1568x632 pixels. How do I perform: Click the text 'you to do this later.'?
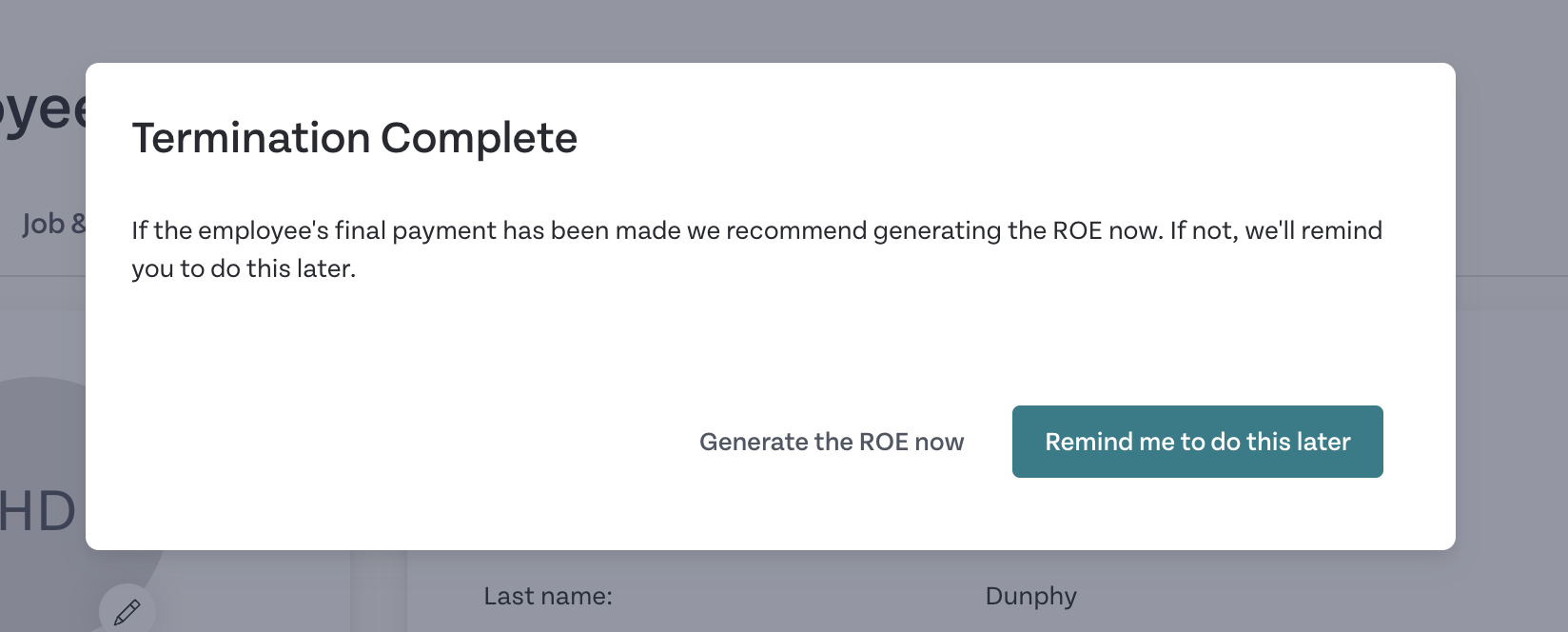(244, 268)
